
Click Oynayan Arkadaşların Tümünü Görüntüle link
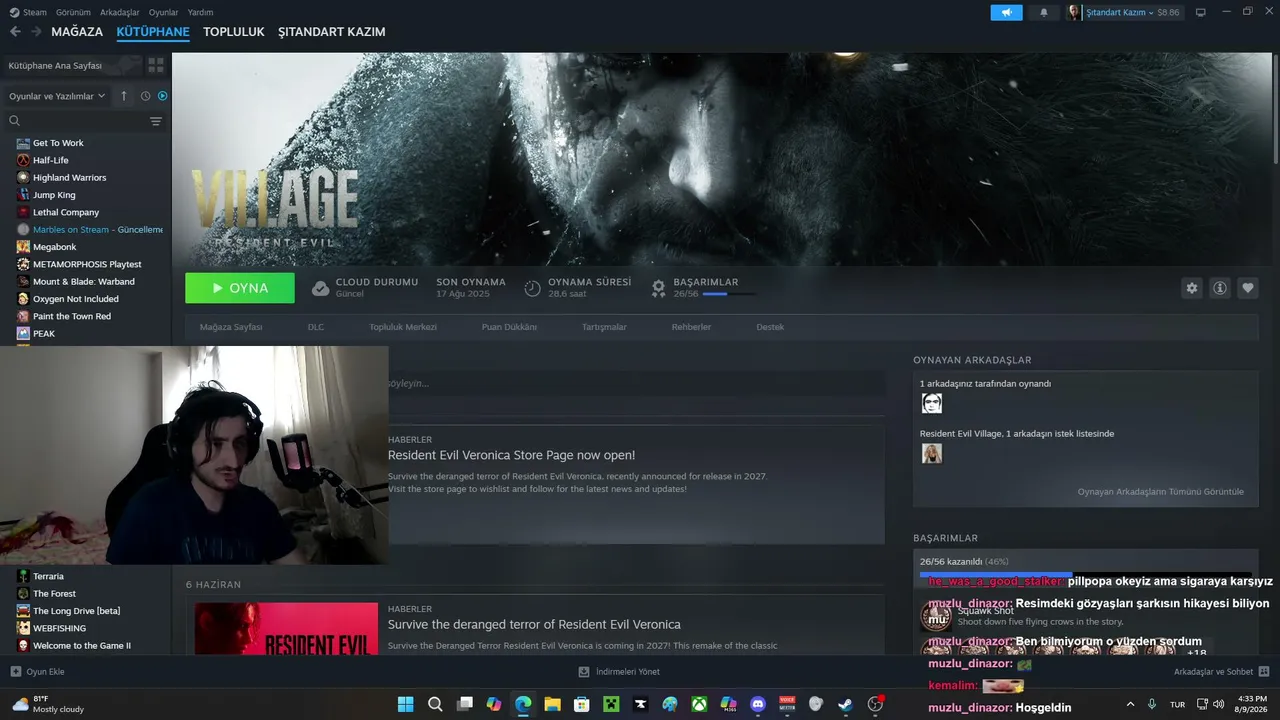tap(1161, 492)
